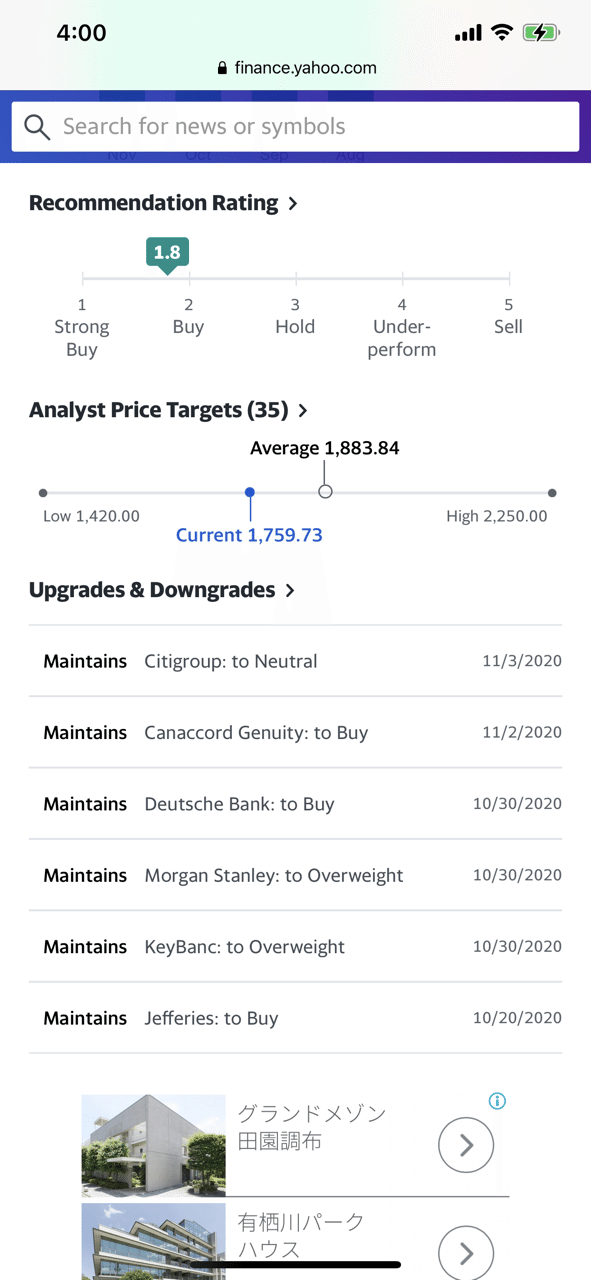
Task: Tap the lock icon beside finance.yahoo.com
Action: coord(222,68)
